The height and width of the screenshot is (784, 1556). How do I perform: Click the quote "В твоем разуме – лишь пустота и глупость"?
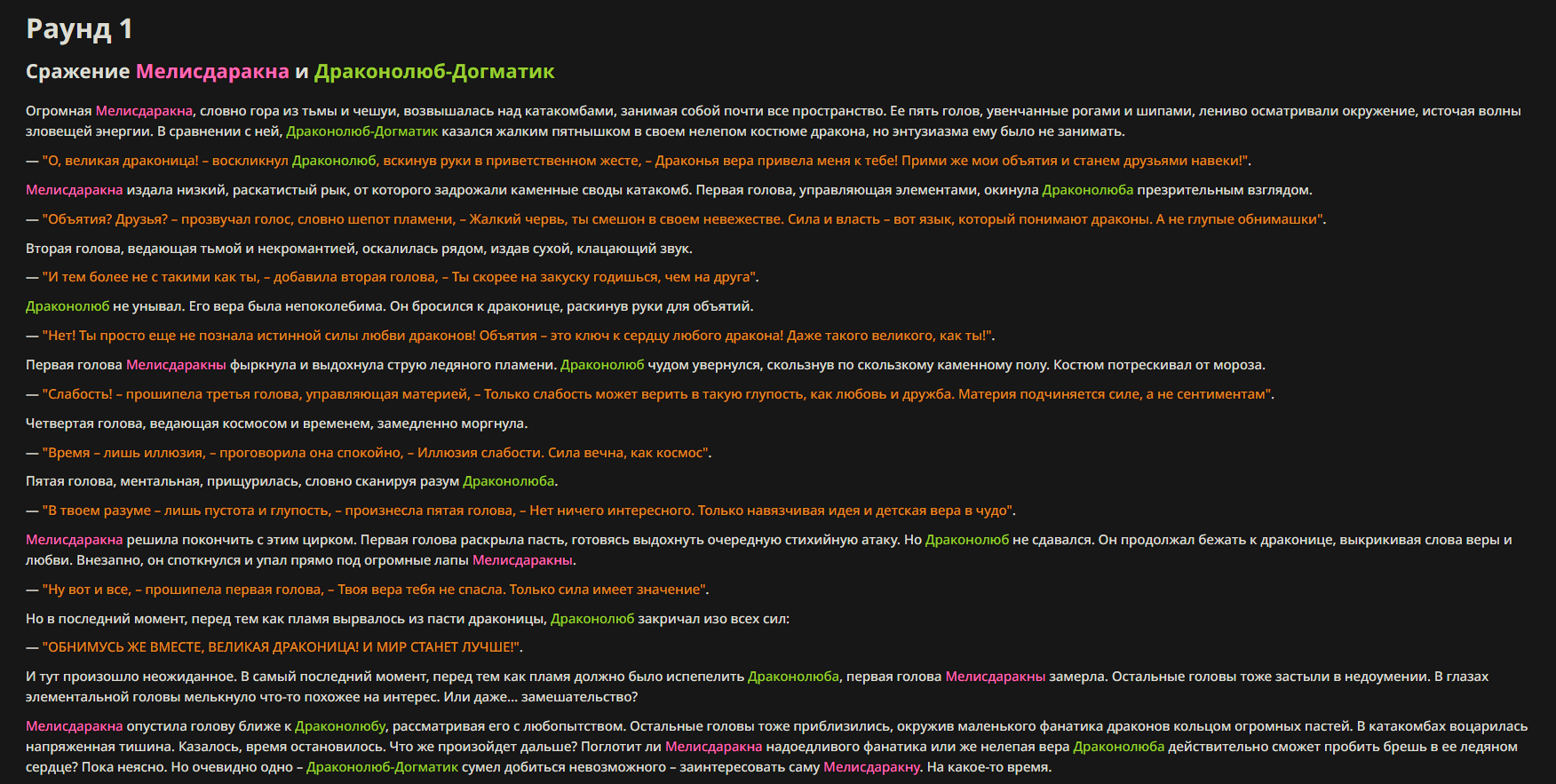pos(187,511)
